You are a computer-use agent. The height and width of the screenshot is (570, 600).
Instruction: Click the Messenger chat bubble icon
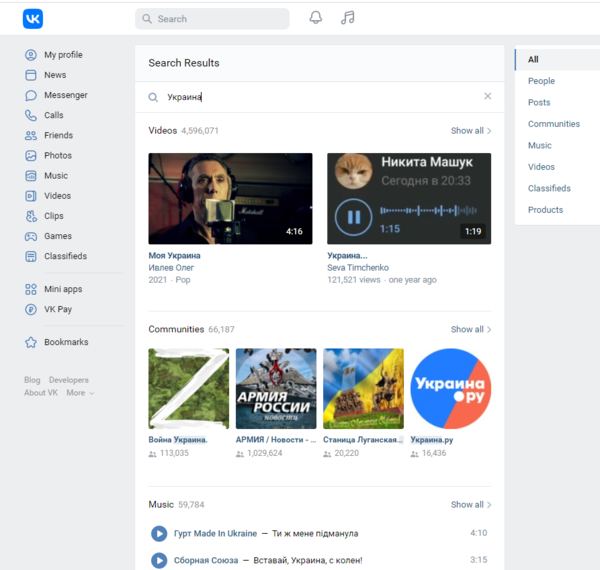pos(31,95)
